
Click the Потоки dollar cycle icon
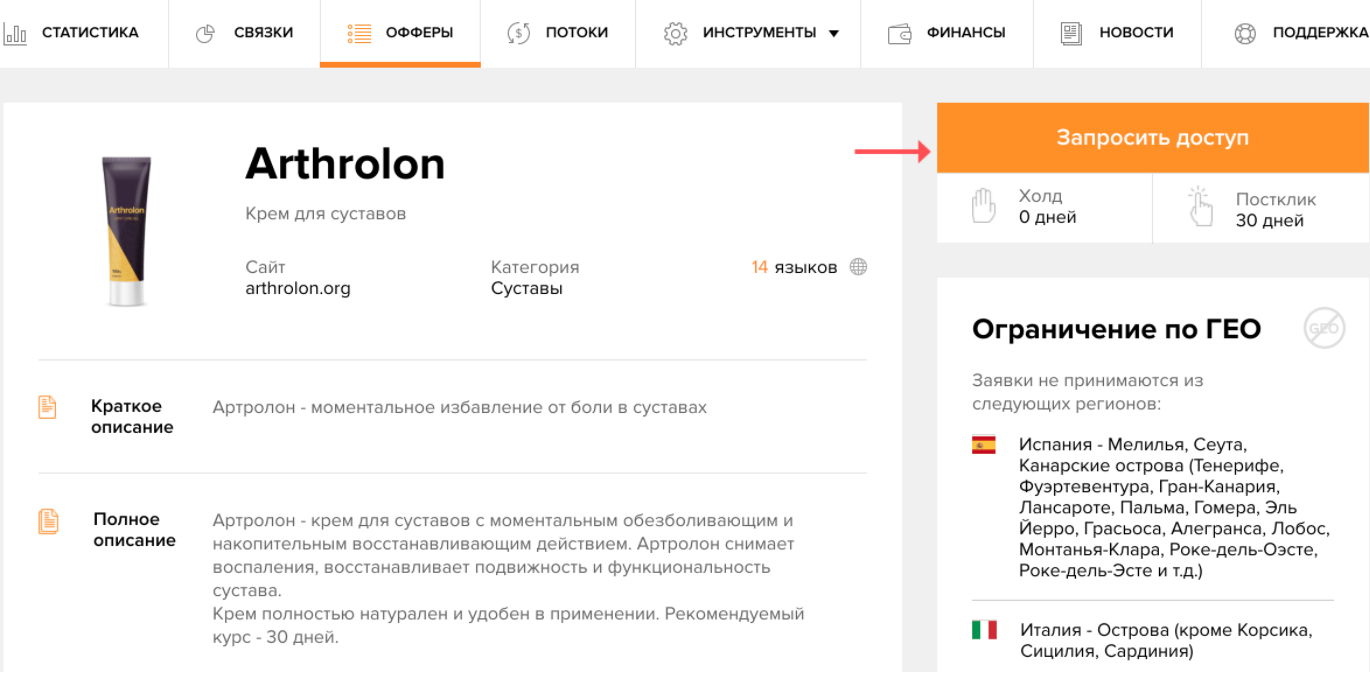[518, 34]
